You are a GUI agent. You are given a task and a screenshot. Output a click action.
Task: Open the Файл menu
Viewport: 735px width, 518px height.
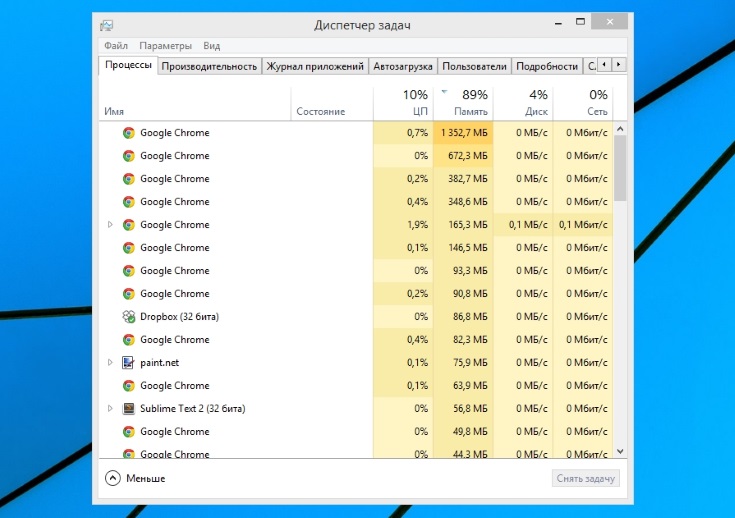[x=116, y=46]
